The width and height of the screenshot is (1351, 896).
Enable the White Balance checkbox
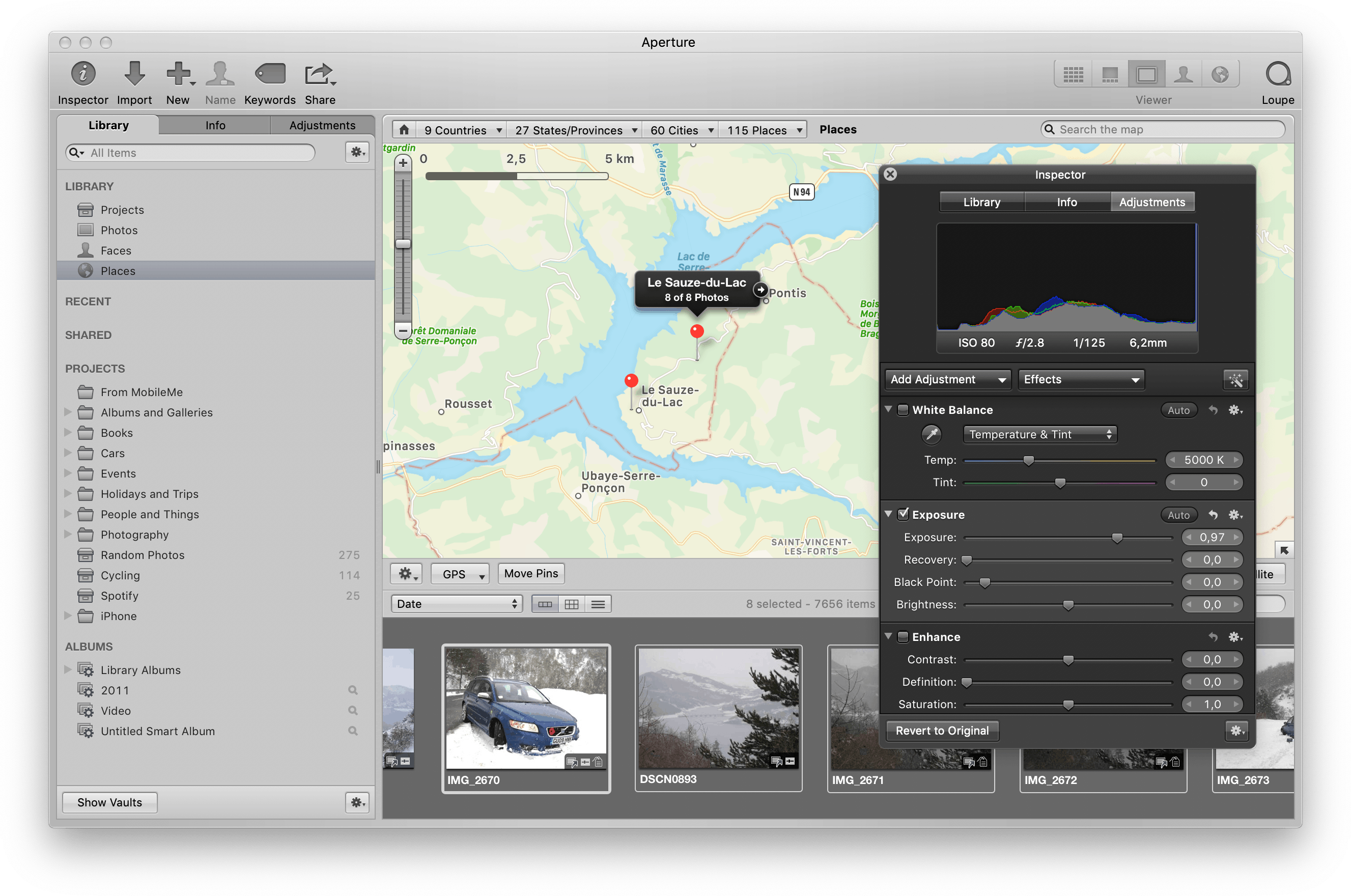(903, 410)
